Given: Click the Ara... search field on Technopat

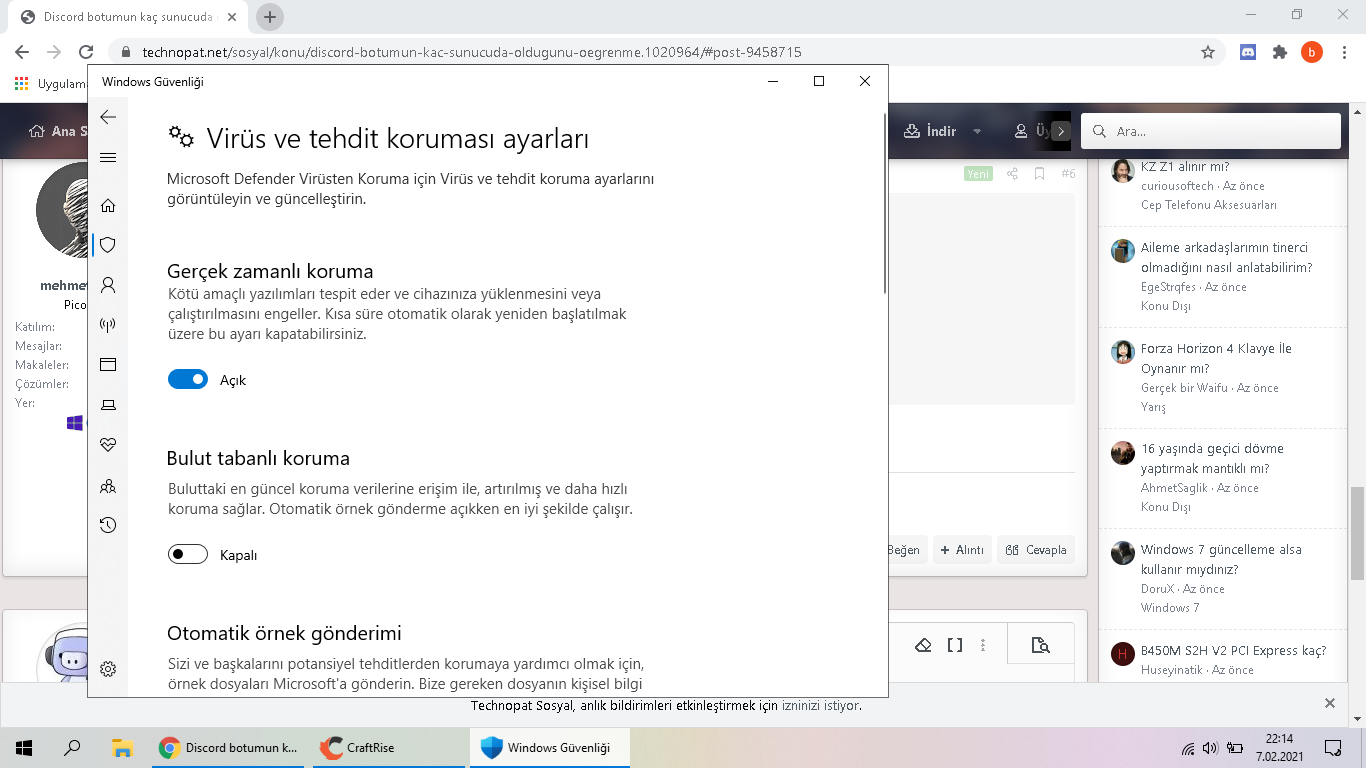Looking at the screenshot, I should click(x=1211, y=131).
